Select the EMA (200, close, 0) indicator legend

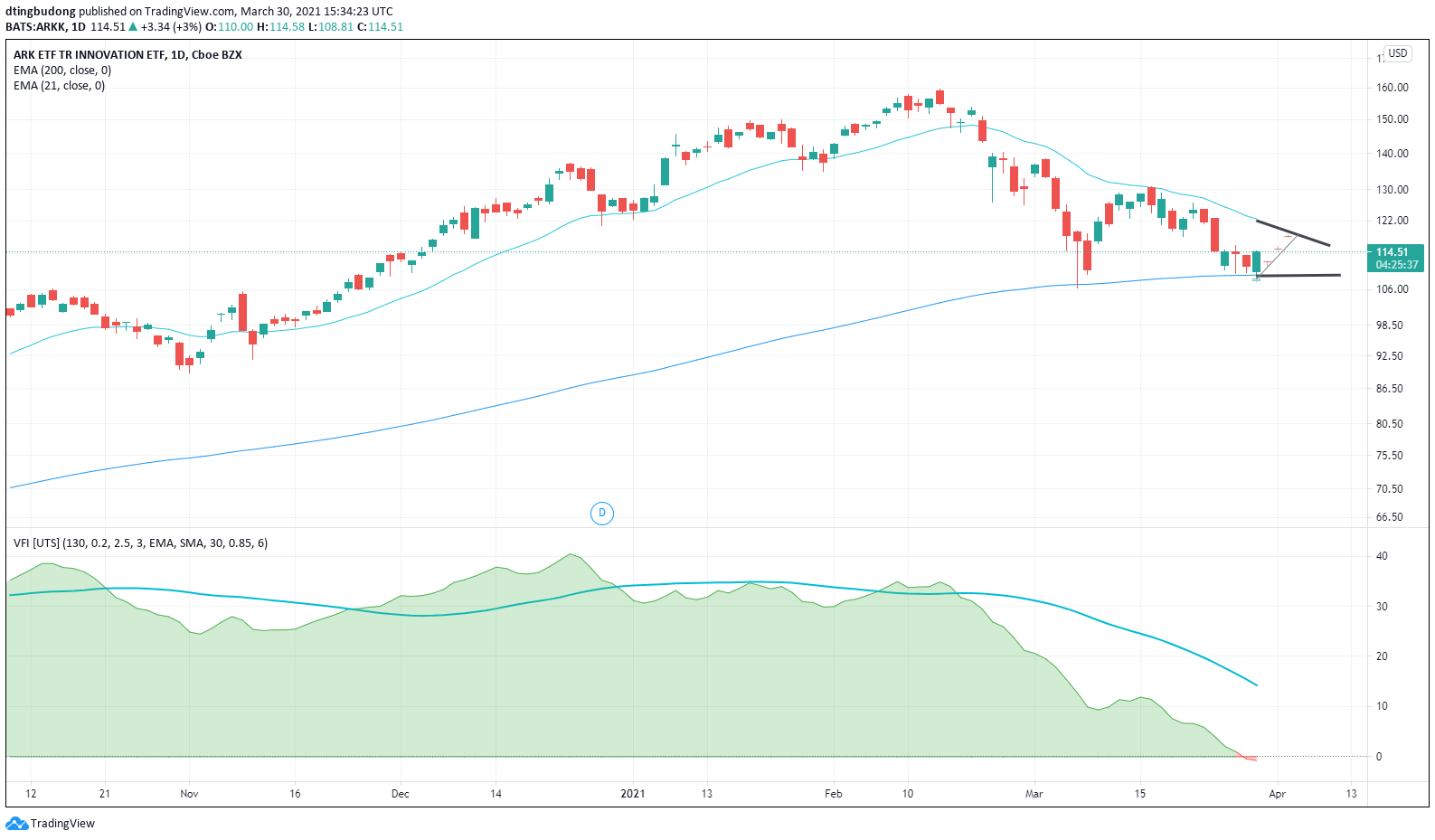coord(62,71)
